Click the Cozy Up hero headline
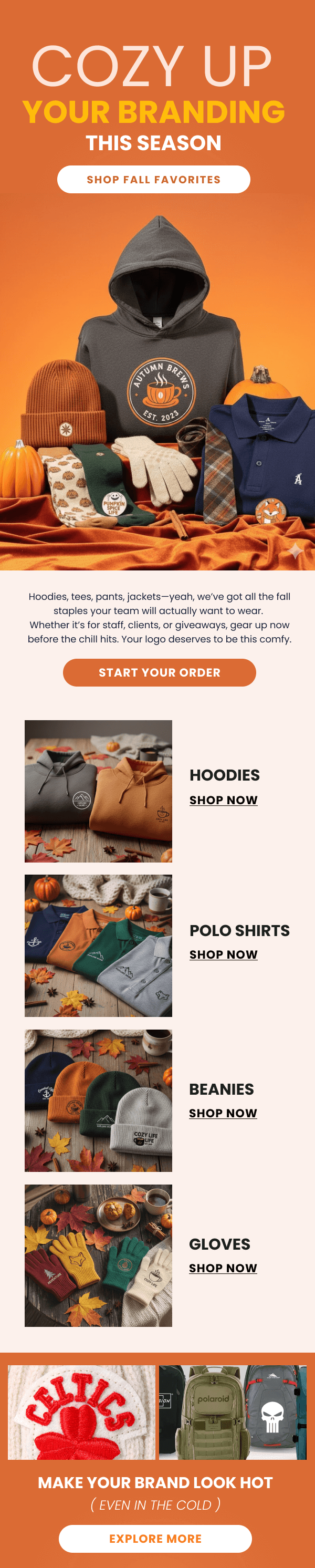The height and width of the screenshot is (1568, 315). tap(151, 65)
